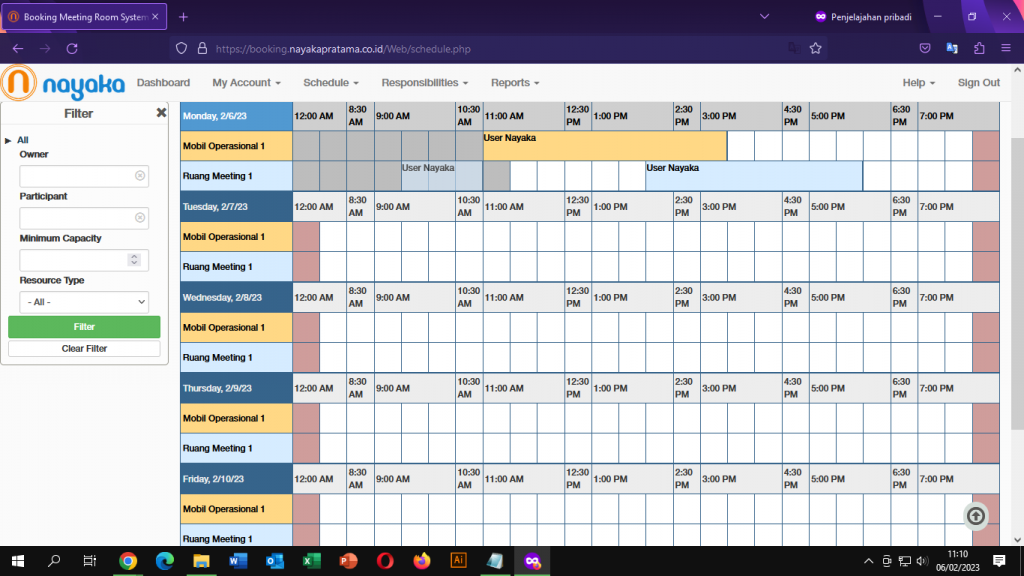Image resolution: width=1024 pixels, height=576 pixels.
Task: Reload the page using the browser refresh icon
Action: click(72, 48)
